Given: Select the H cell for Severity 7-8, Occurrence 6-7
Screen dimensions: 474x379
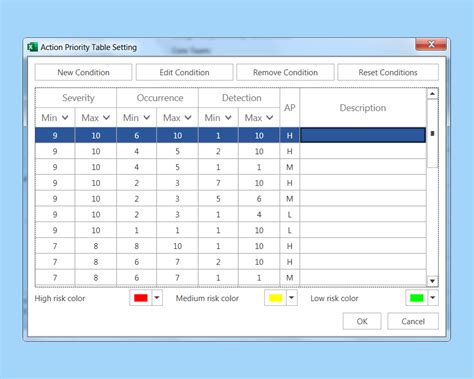Looking at the screenshot, I should (x=290, y=262).
